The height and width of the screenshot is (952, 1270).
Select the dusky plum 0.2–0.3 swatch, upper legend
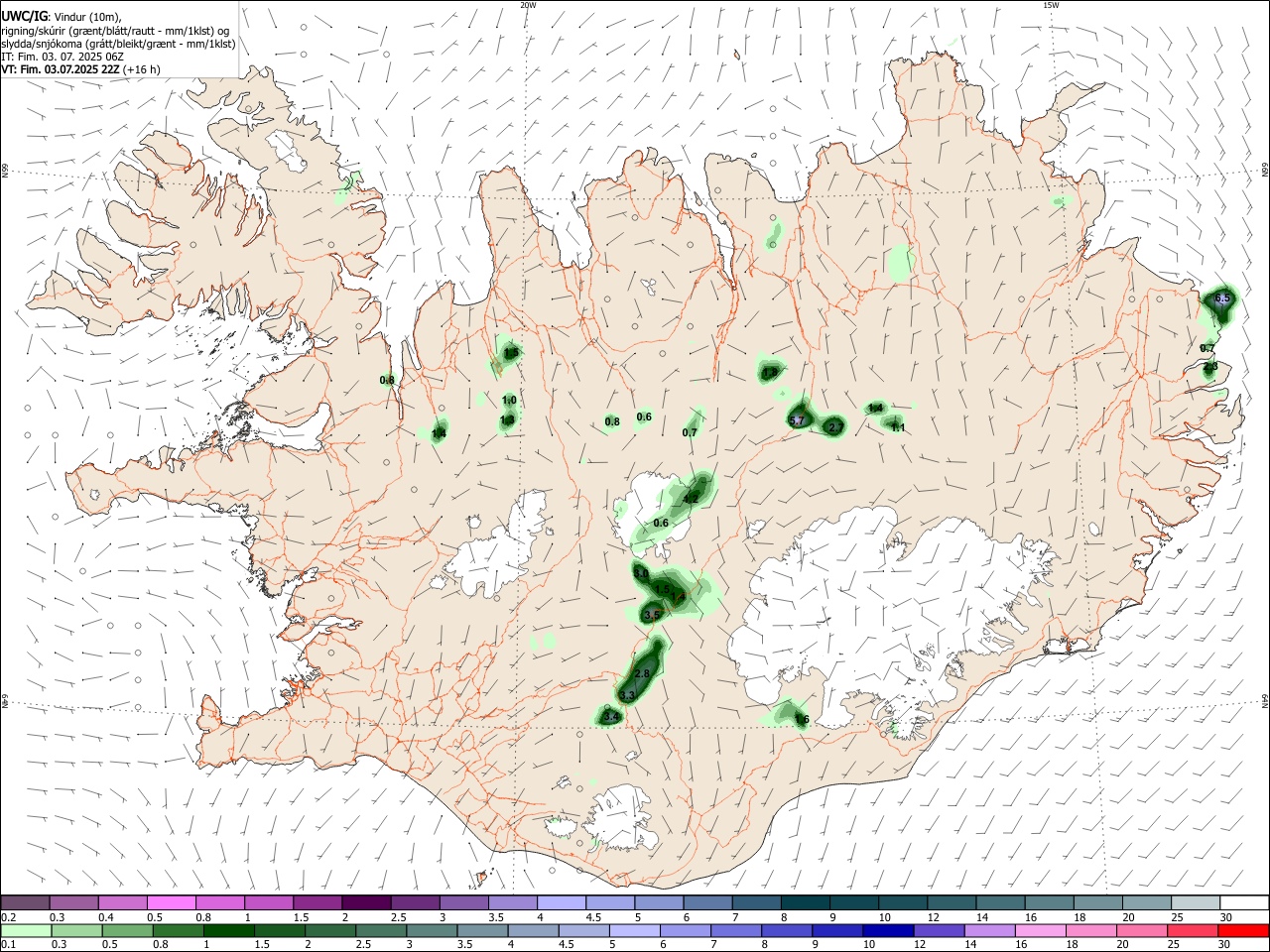click(x=26, y=902)
